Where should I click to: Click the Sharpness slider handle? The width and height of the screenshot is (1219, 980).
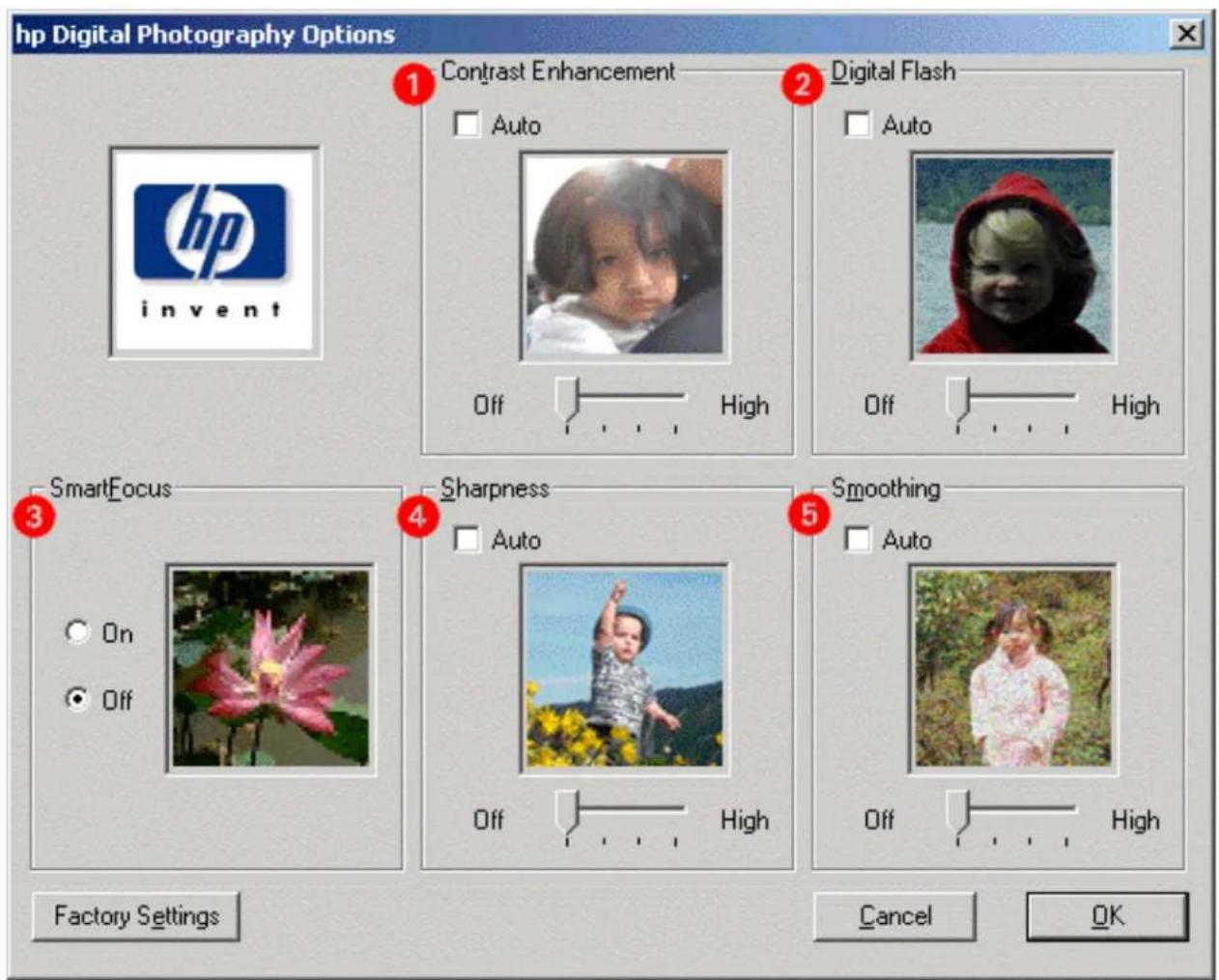pyautogui.click(x=567, y=812)
